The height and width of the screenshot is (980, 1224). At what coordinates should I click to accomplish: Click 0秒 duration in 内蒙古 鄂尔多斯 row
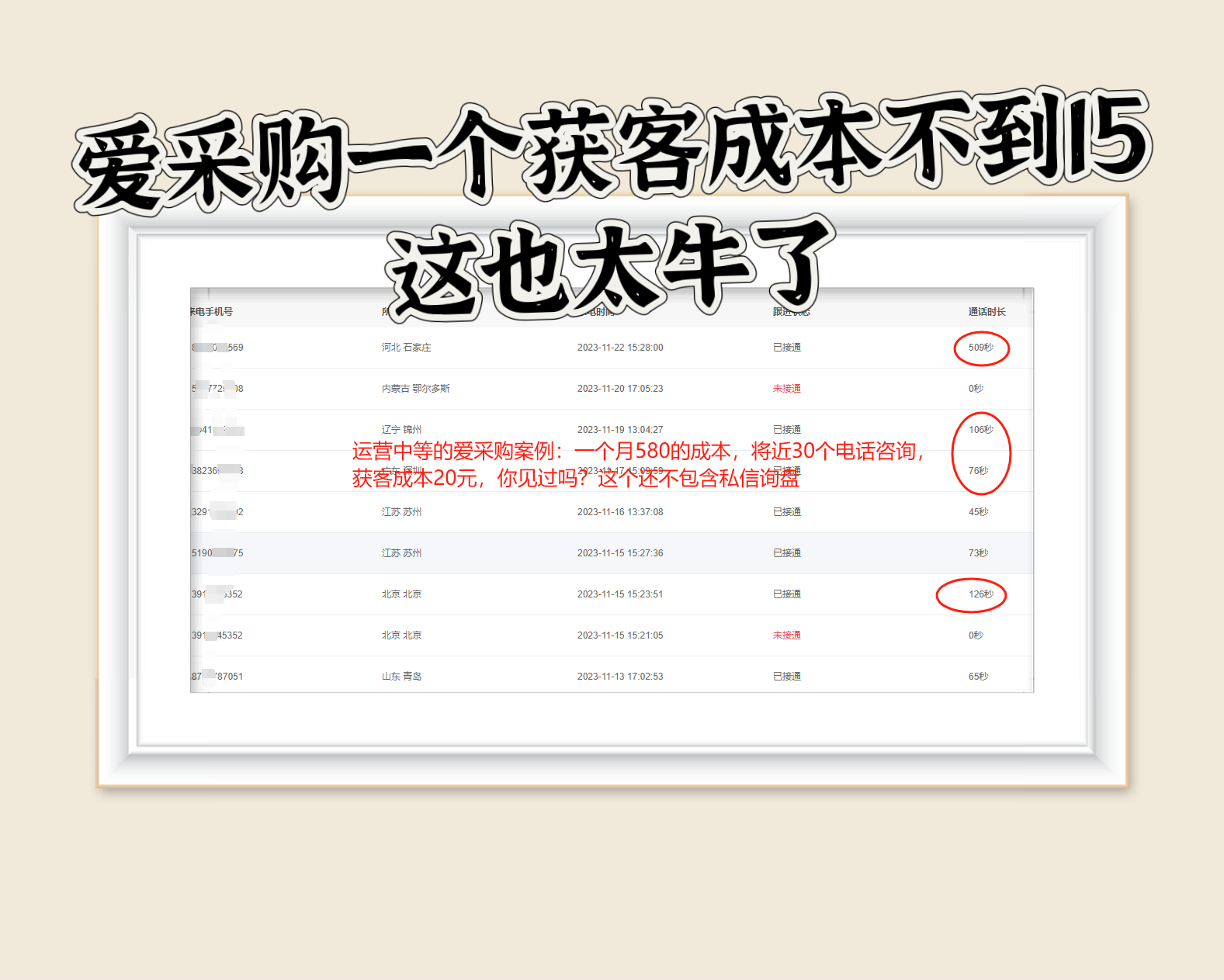(x=976, y=389)
